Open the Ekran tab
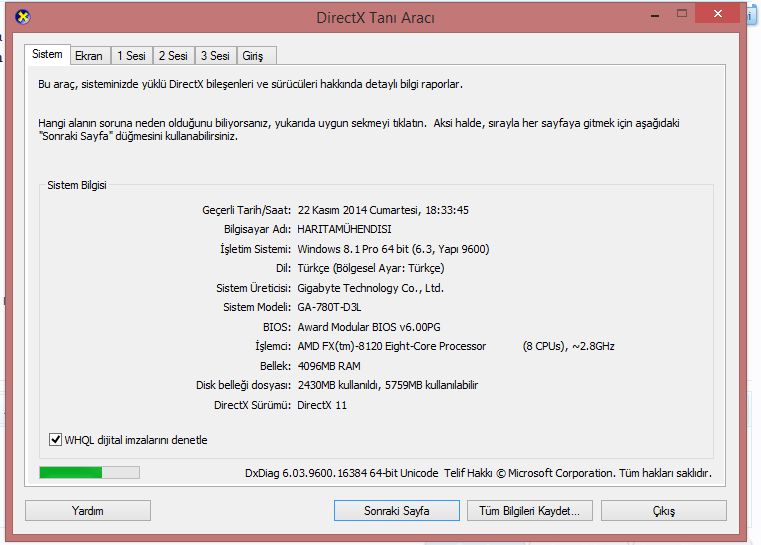This screenshot has width=761, height=545. click(89, 56)
